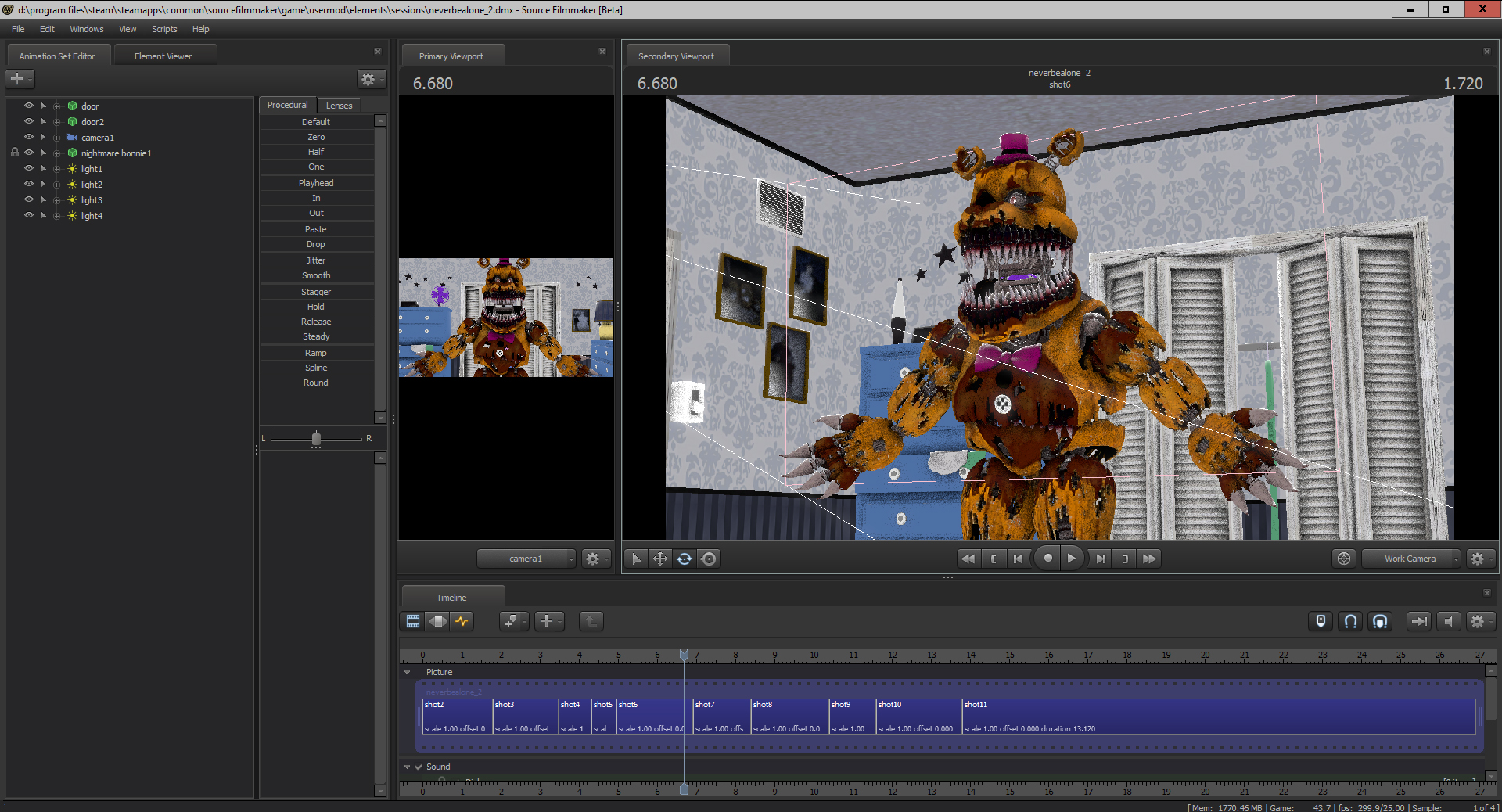
Task: Click the timeline add clip plus button
Action: click(549, 621)
